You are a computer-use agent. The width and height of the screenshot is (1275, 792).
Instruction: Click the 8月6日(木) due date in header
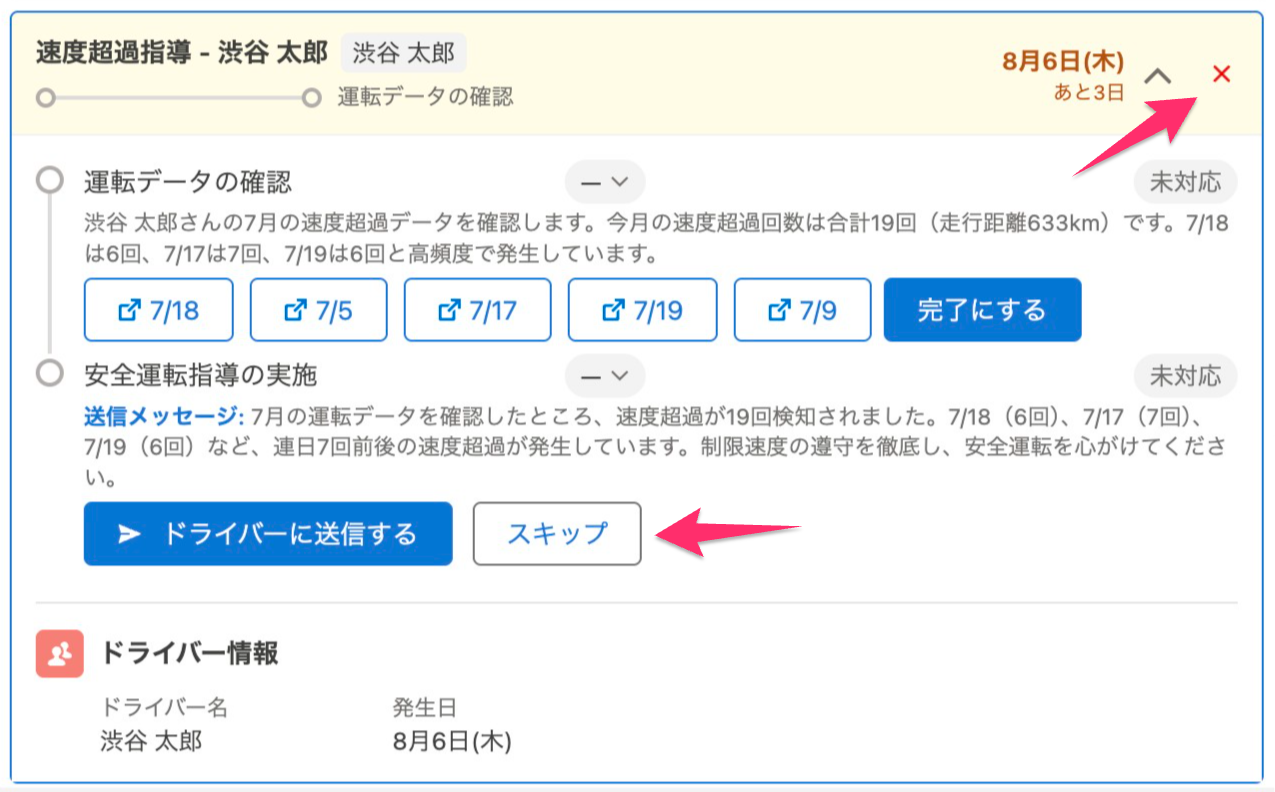1063,61
